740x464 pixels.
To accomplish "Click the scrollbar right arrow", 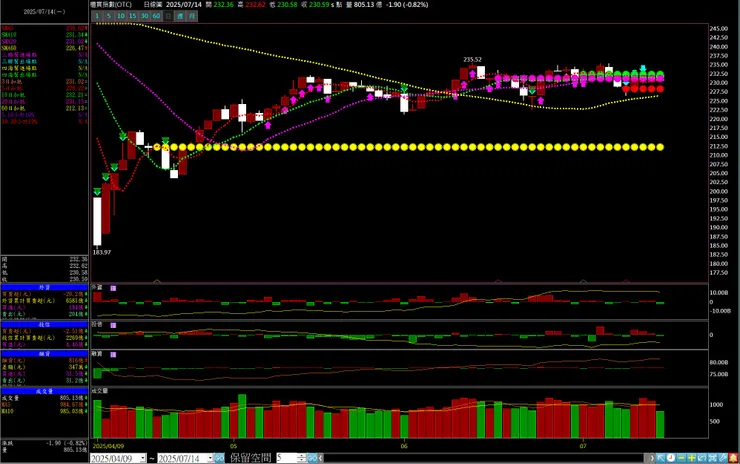I will [652, 458].
